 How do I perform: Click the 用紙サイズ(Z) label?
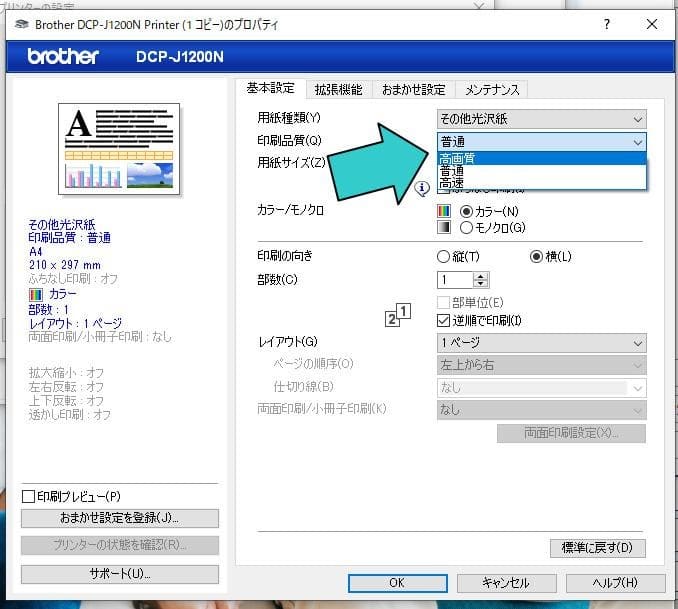click(291, 163)
